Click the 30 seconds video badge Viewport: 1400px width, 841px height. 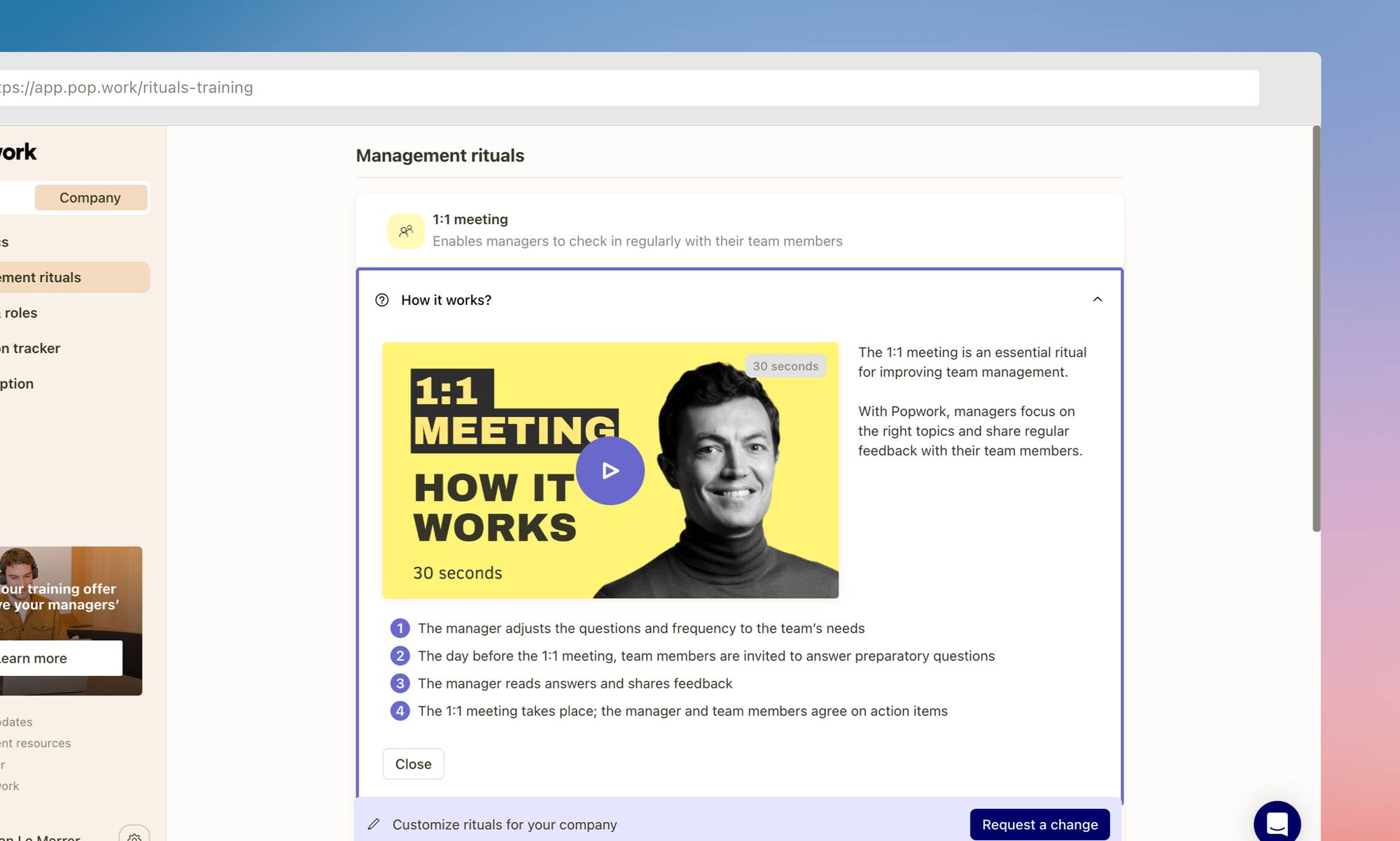(785, 366)
